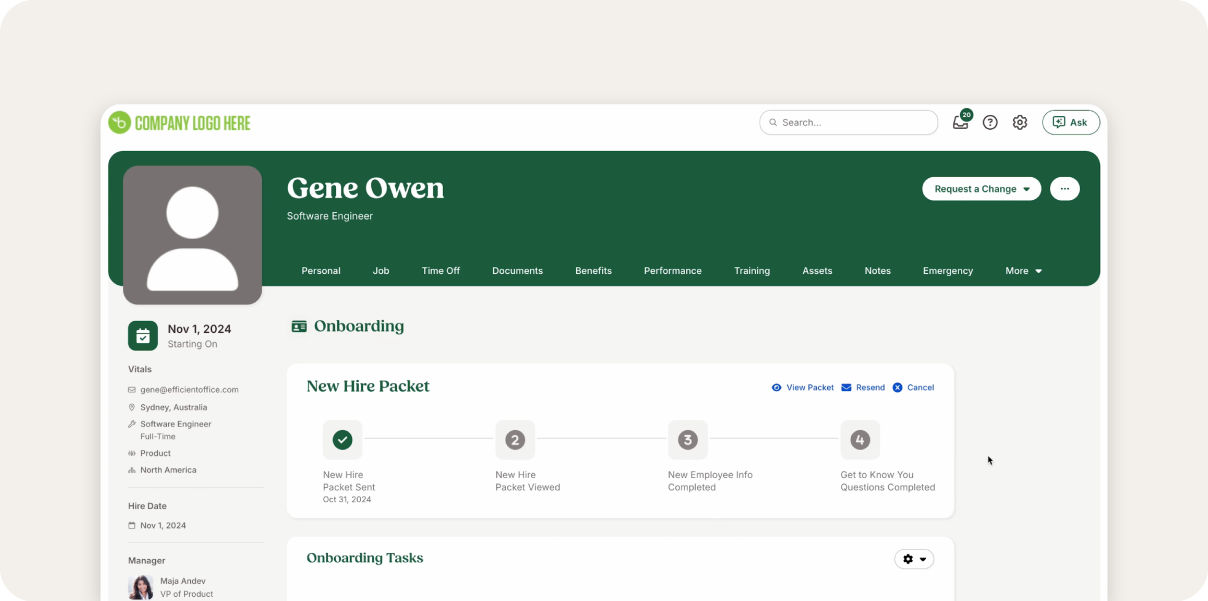Open the Request a Change dropdown
Screen dimensions: 1208x601
click(981, 189)
